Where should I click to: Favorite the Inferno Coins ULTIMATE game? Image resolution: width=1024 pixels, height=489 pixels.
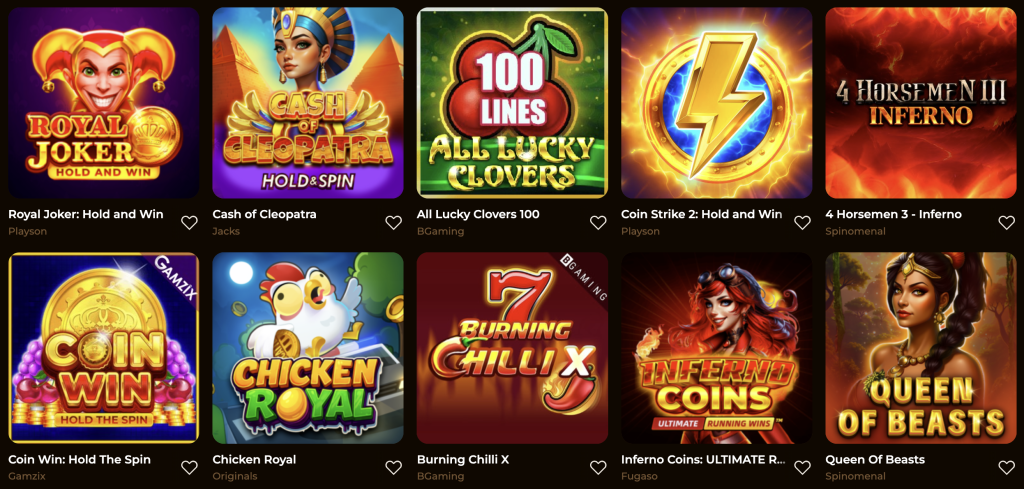[x=803, y=467]
